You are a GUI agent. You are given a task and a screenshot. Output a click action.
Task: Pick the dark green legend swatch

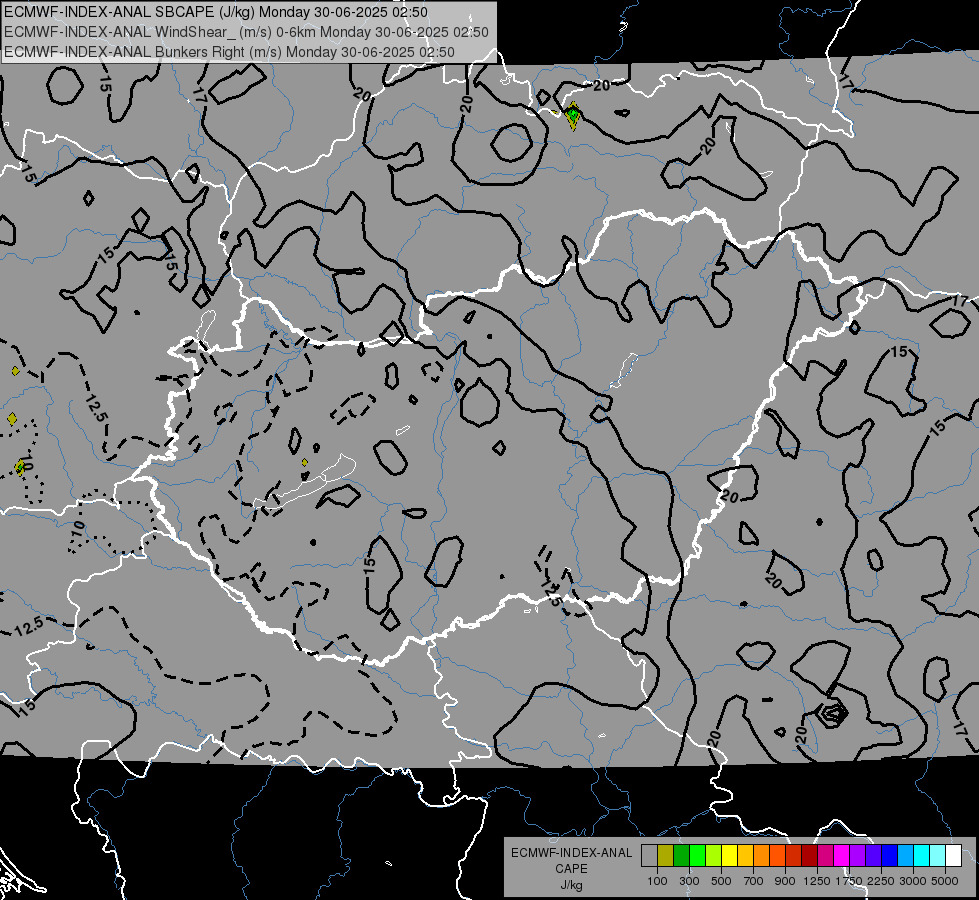click(x=681, y=856)
